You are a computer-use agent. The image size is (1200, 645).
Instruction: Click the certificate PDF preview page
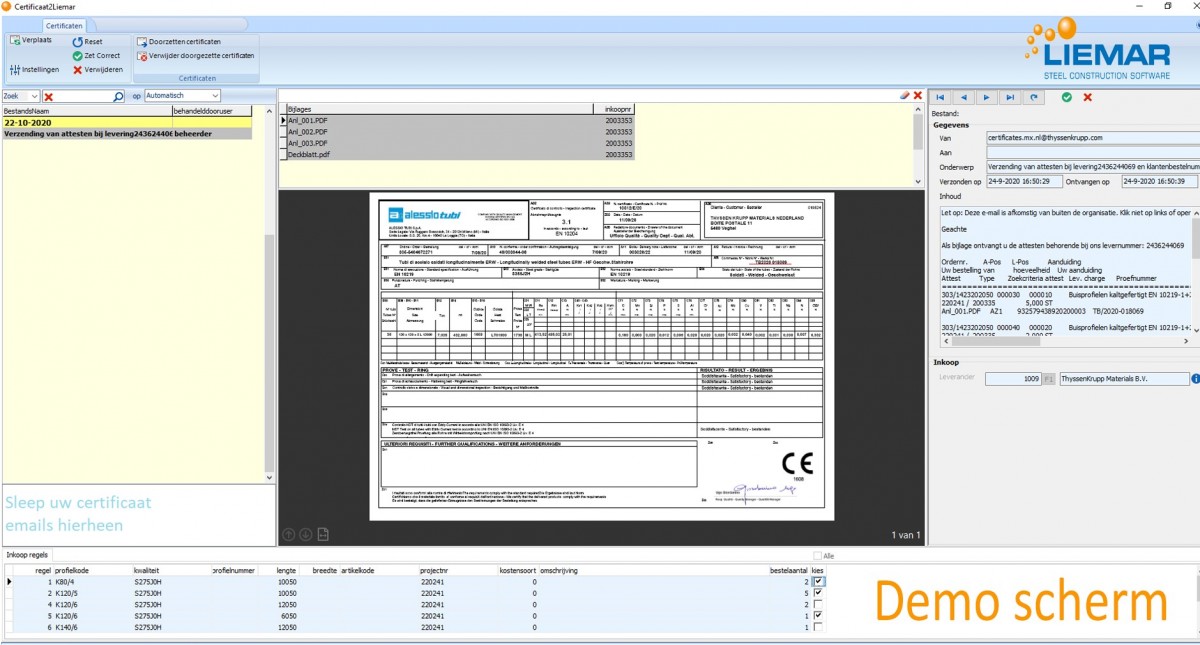pyautogui.click(x=601, y=356)
